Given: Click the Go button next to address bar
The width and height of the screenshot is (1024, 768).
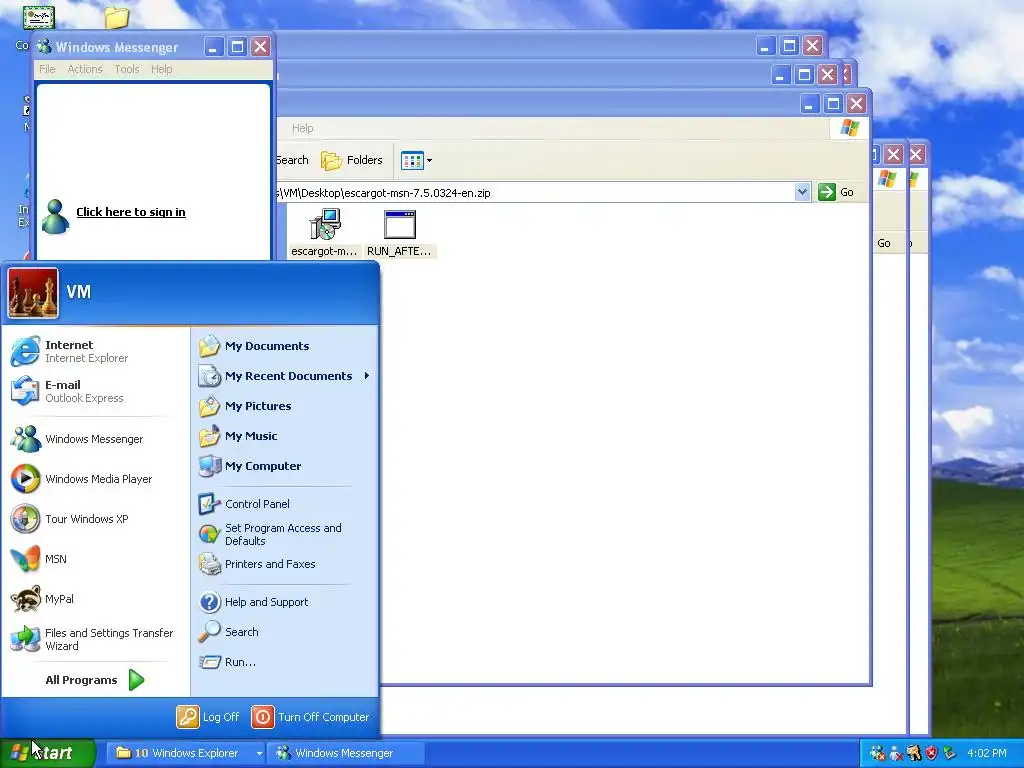Looking at the screenshot, I should point(837,192).
